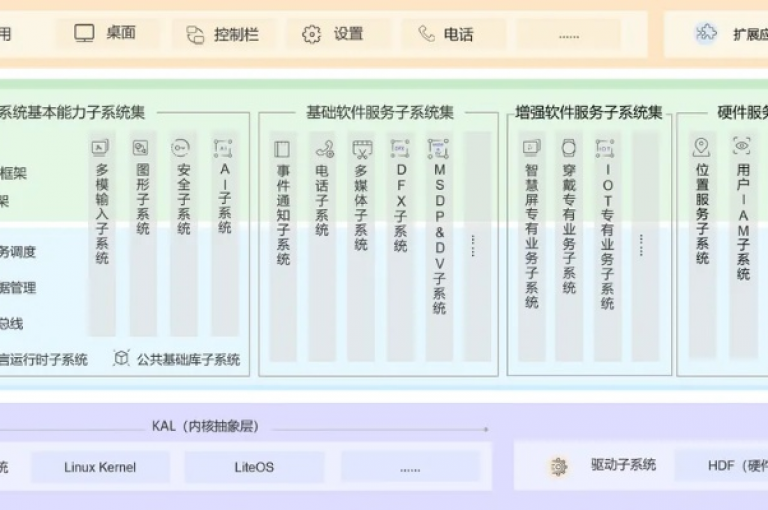Click the AI子系统 icon

223,148
